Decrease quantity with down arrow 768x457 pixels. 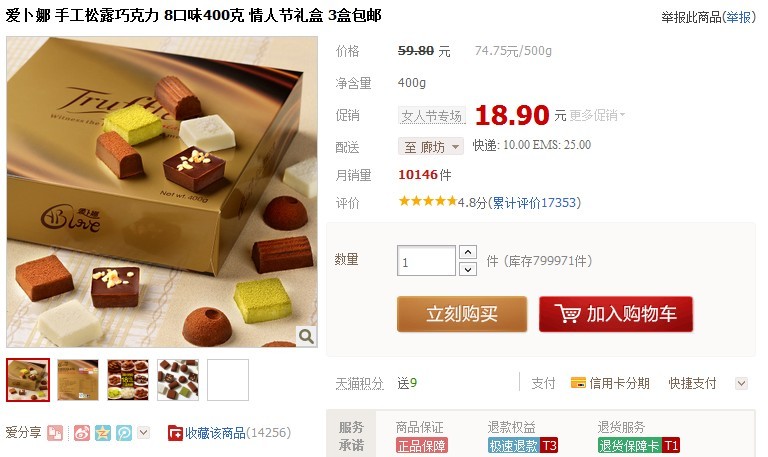point(468,269)
